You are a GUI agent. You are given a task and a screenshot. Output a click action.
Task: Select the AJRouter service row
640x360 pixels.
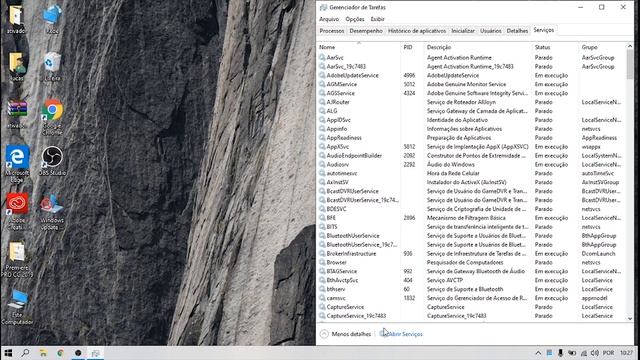(471, 102)
